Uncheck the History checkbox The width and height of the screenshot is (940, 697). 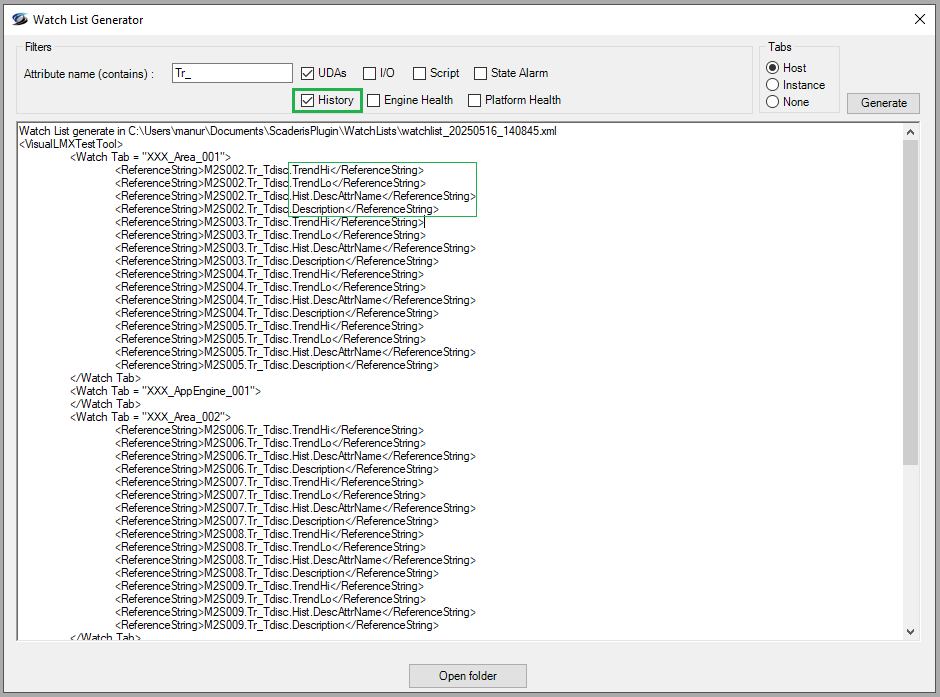309,100
